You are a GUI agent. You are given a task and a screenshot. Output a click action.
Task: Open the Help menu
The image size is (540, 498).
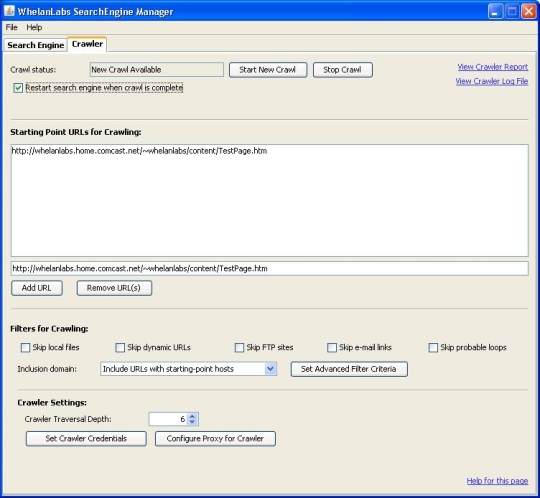[34, 27]
